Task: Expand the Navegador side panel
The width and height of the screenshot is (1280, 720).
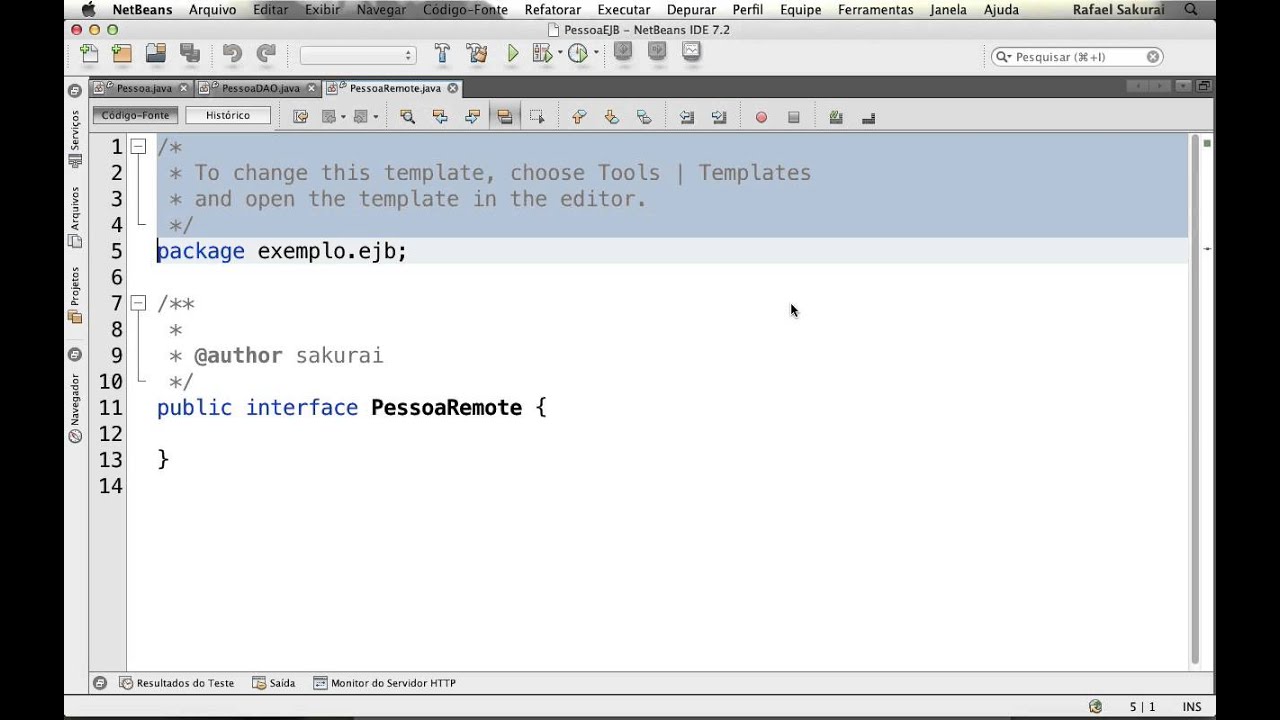Action: (x=74, y=407)
